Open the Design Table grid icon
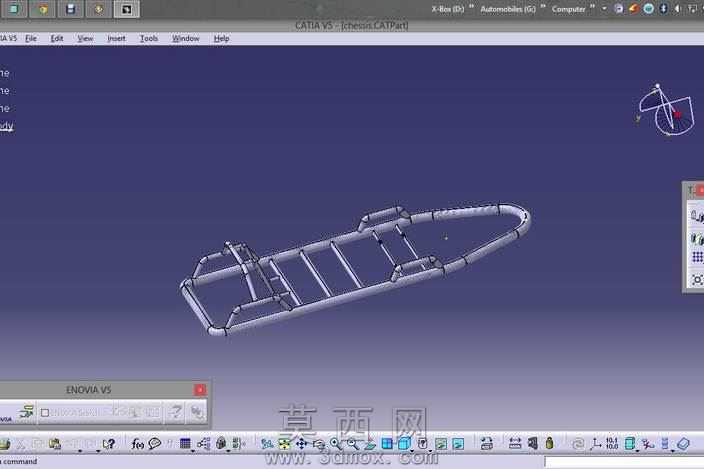Viewport: 704px width, 469px height. [185, 444]
